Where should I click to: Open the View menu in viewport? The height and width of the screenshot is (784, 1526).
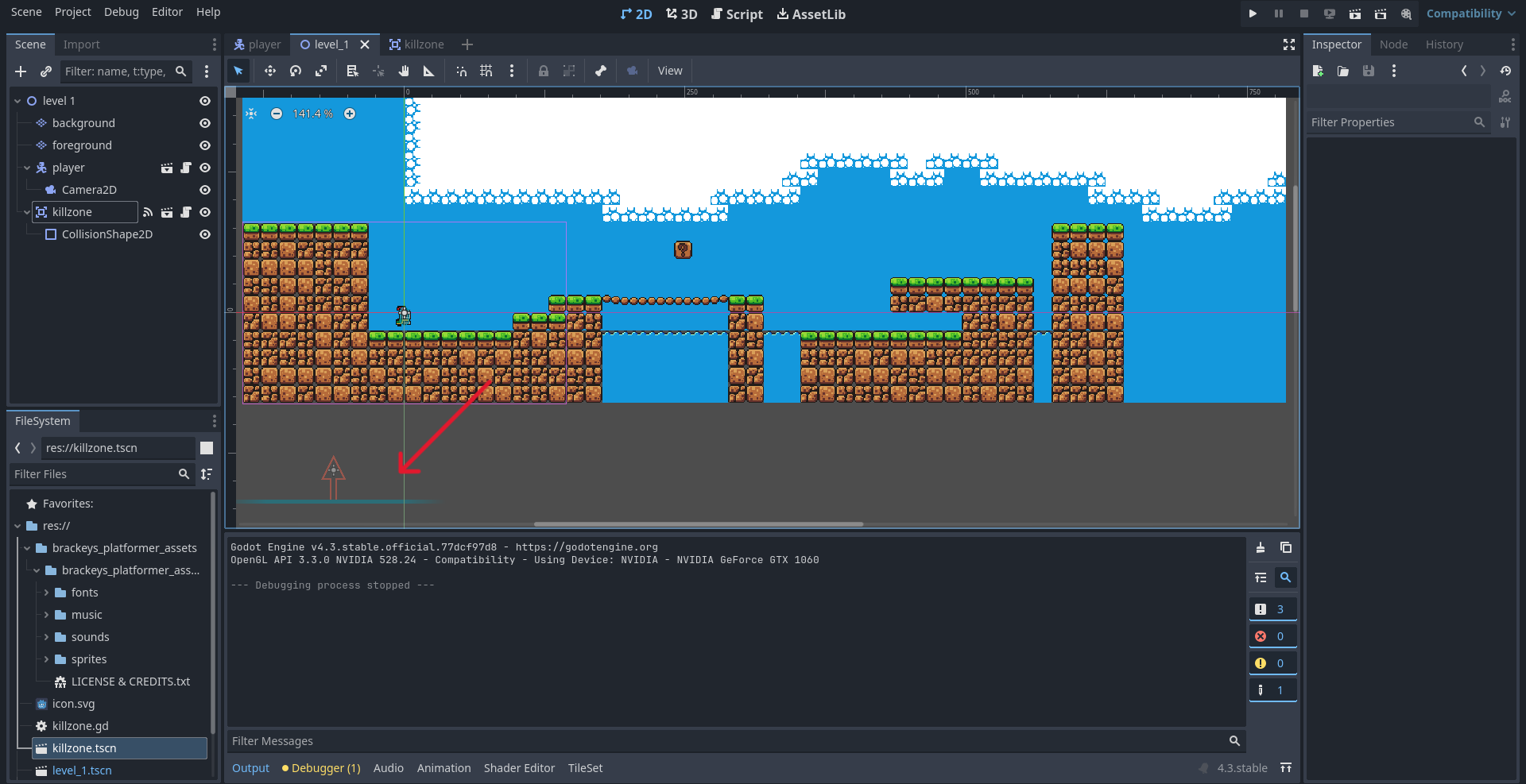pos(670,71)
